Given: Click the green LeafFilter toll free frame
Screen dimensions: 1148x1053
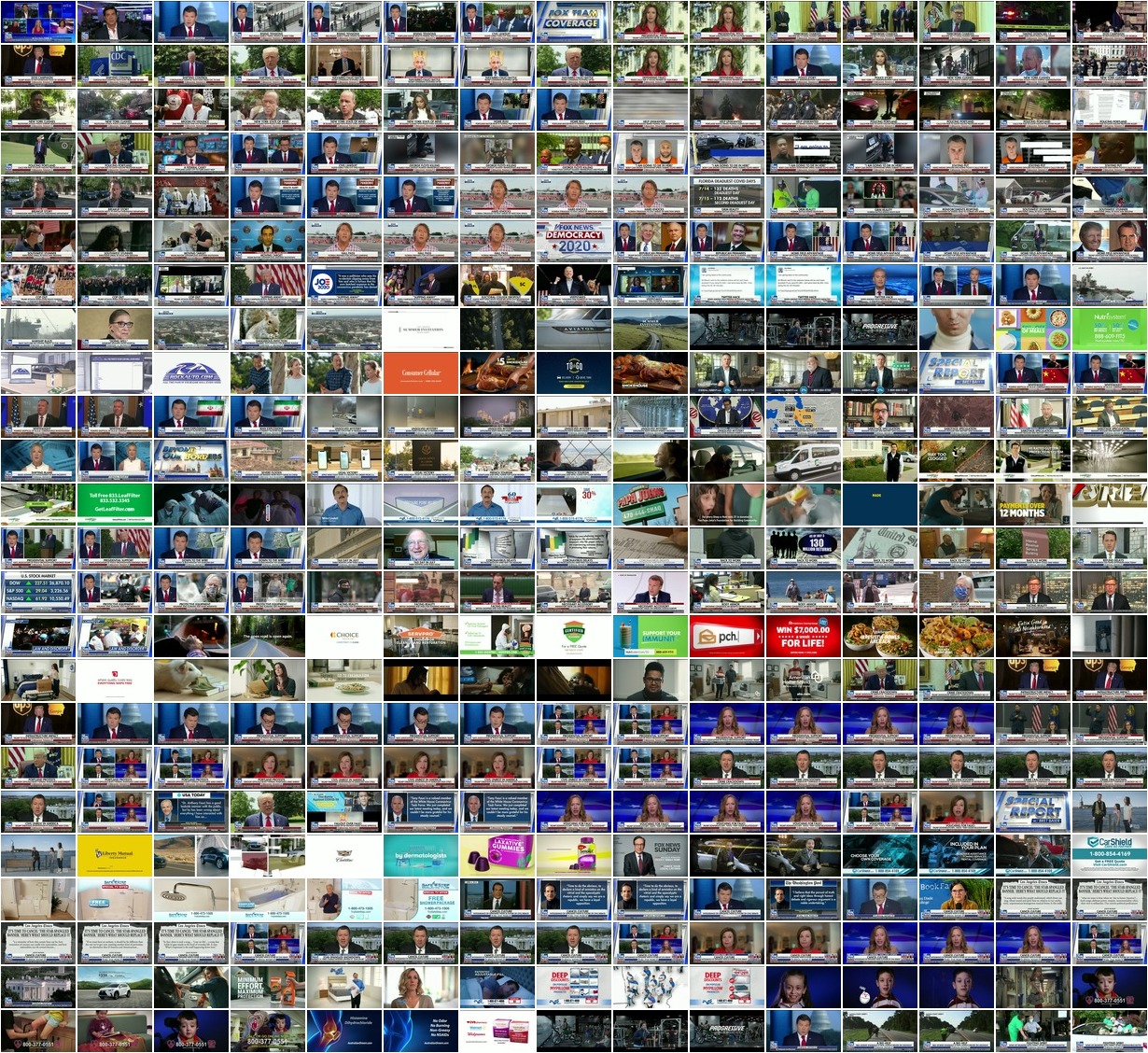Looking at the screenshot, I should pyautogui.click(x=37, y=504).
